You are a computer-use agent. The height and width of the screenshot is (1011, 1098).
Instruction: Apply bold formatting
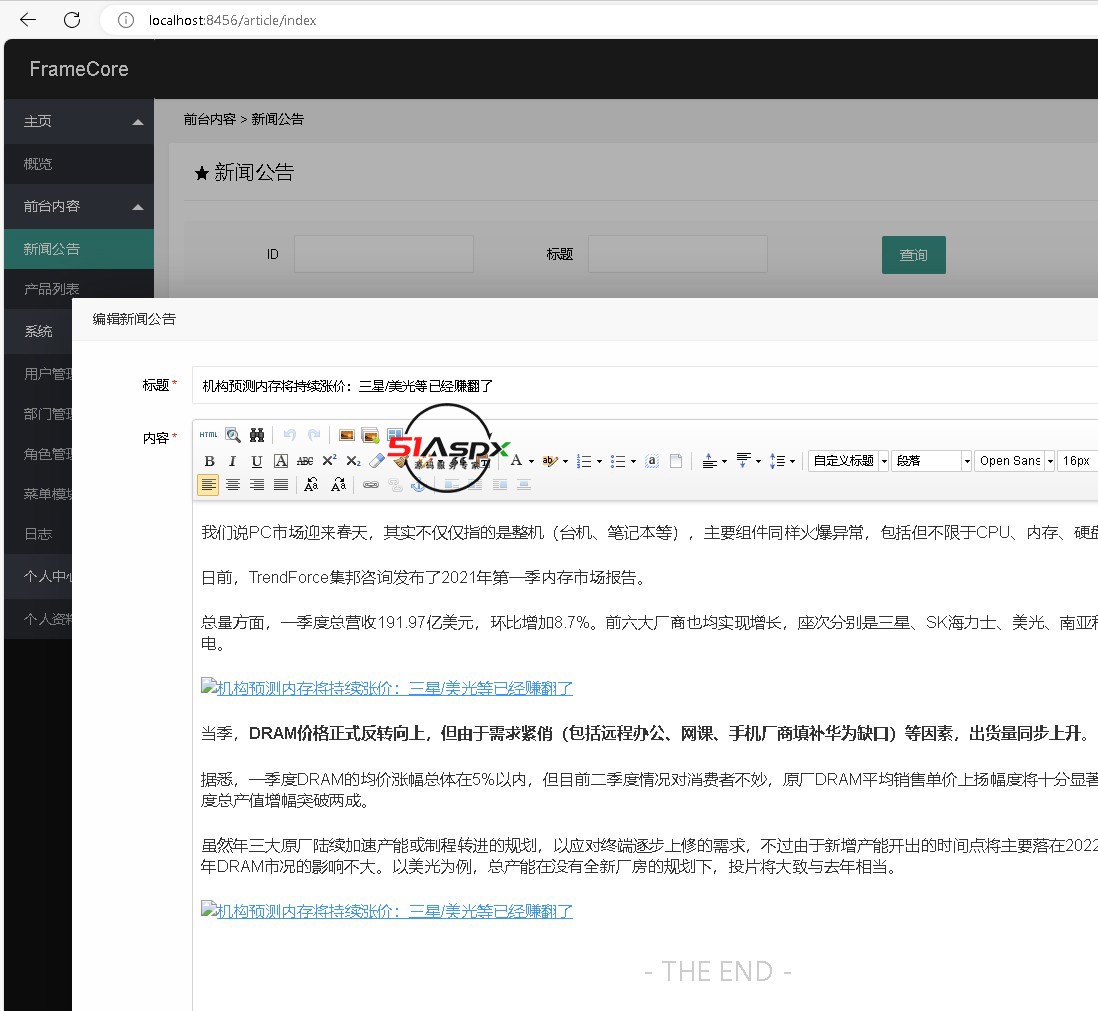pos(209,461)
